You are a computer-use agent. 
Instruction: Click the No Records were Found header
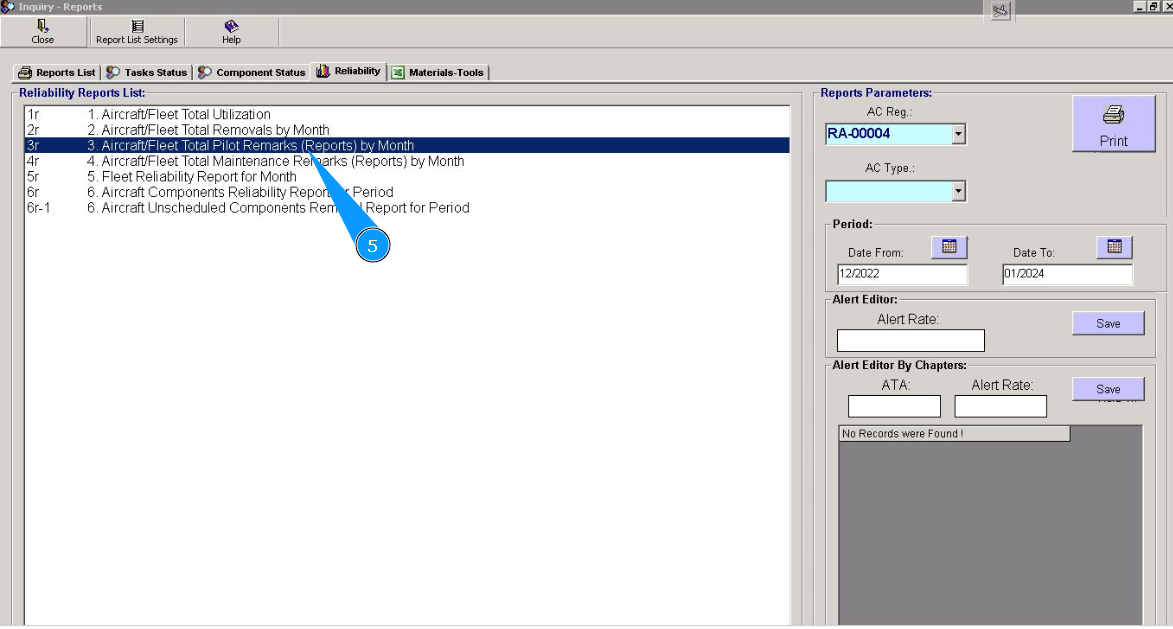(x=954, y=434)
